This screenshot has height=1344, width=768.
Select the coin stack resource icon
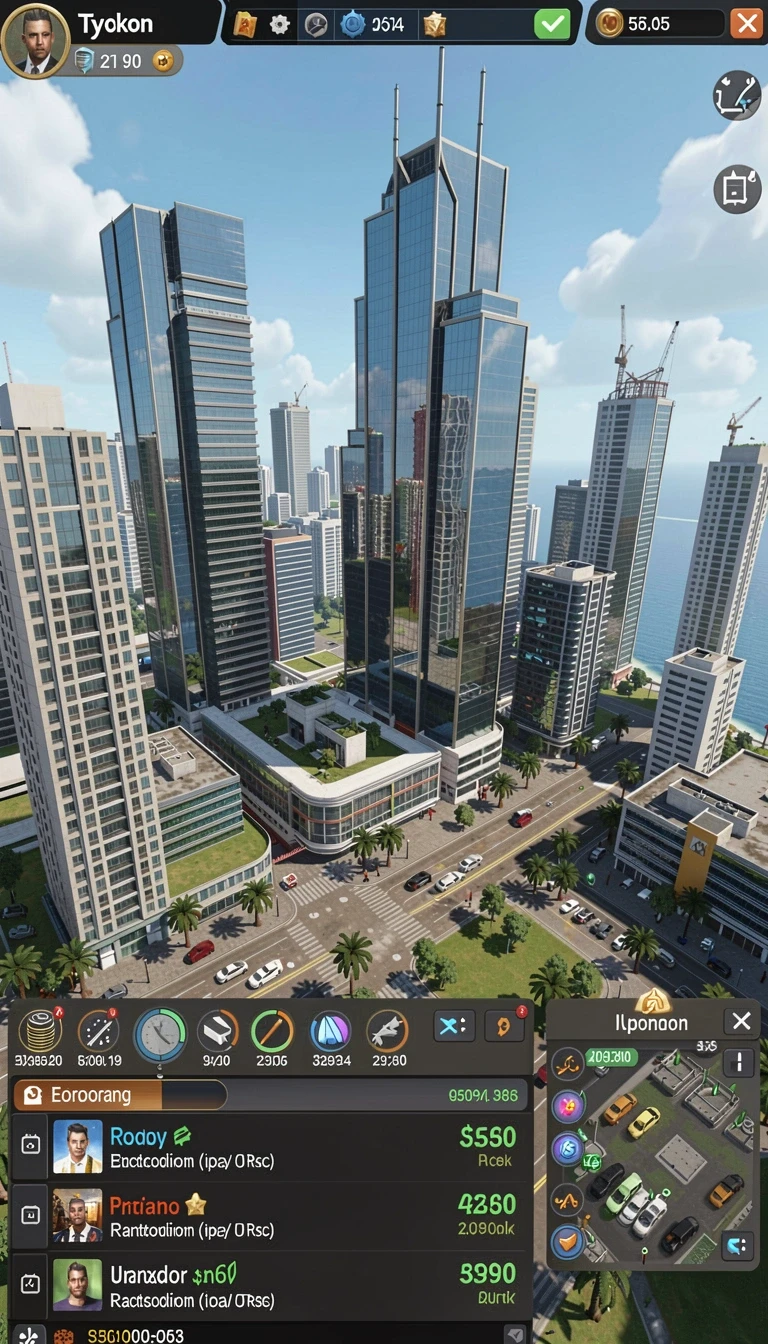40,1030
